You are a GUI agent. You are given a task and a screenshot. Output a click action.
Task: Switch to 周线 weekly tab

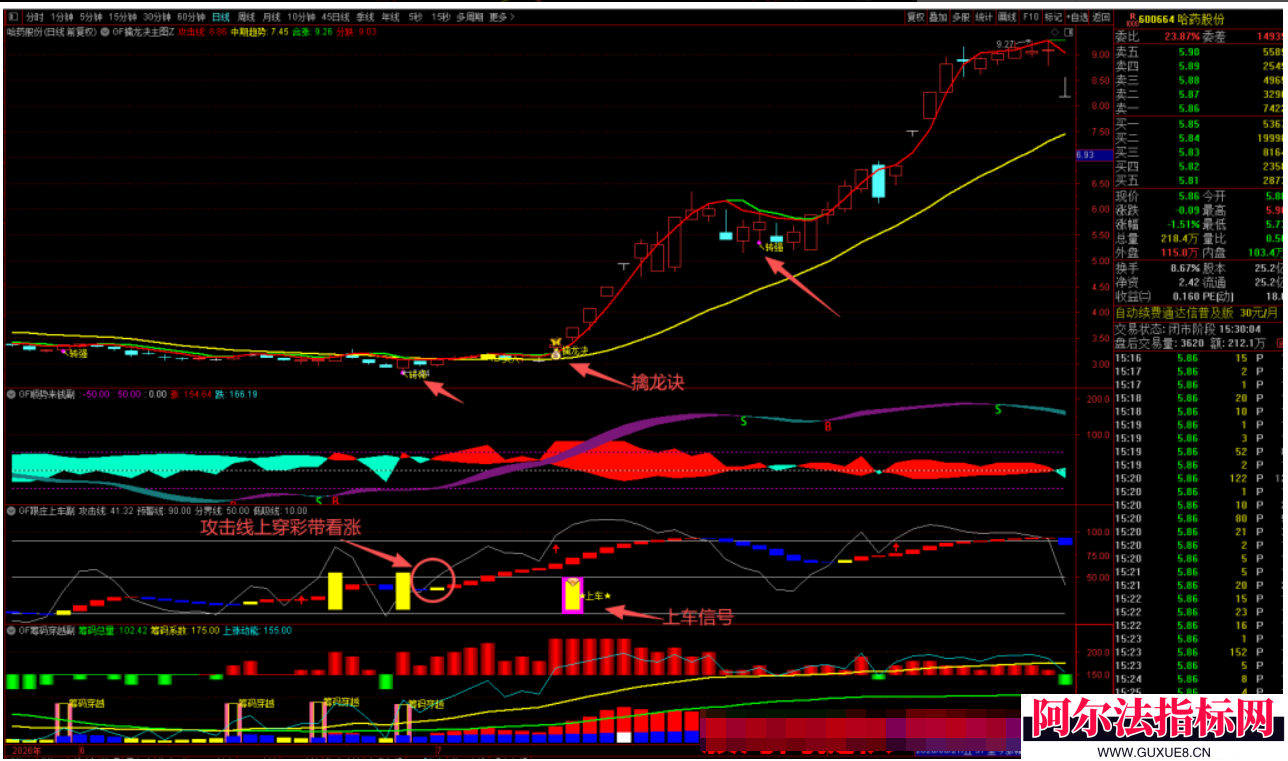[x=246, y=17]
